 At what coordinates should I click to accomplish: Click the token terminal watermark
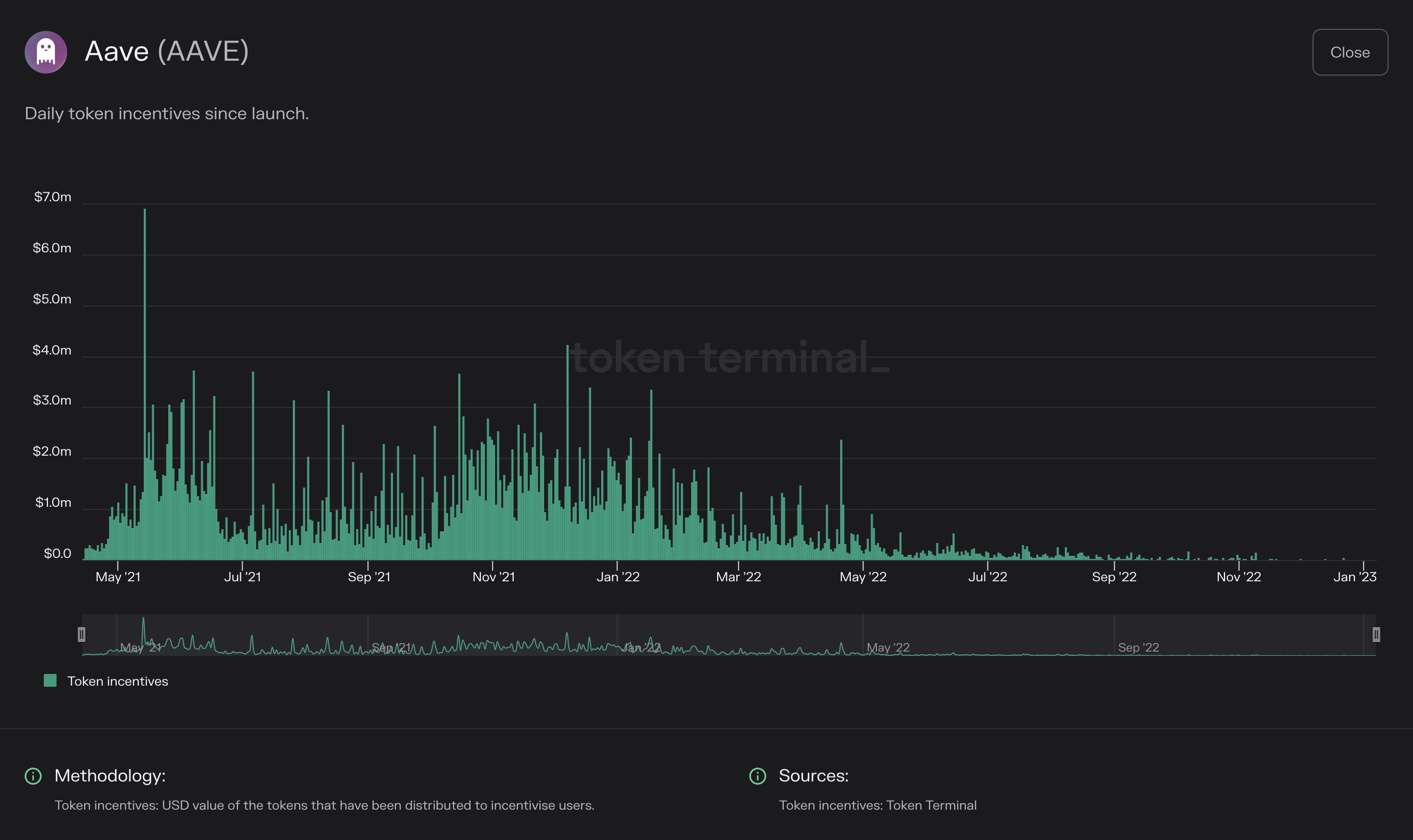(x=730, y=358)
